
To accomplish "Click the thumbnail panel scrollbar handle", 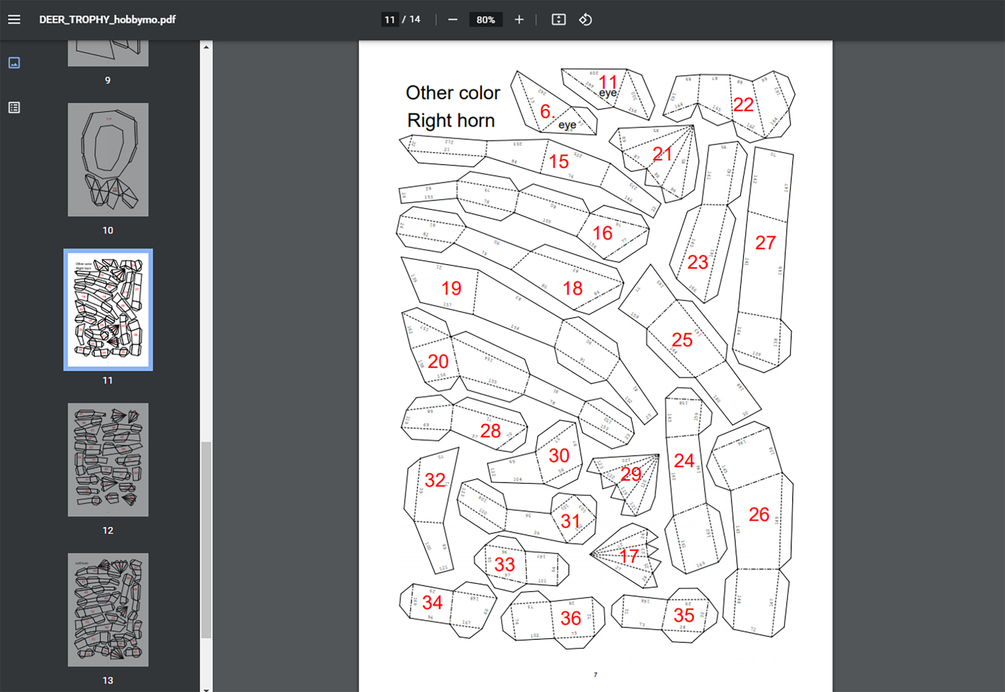I will point(206,540).
